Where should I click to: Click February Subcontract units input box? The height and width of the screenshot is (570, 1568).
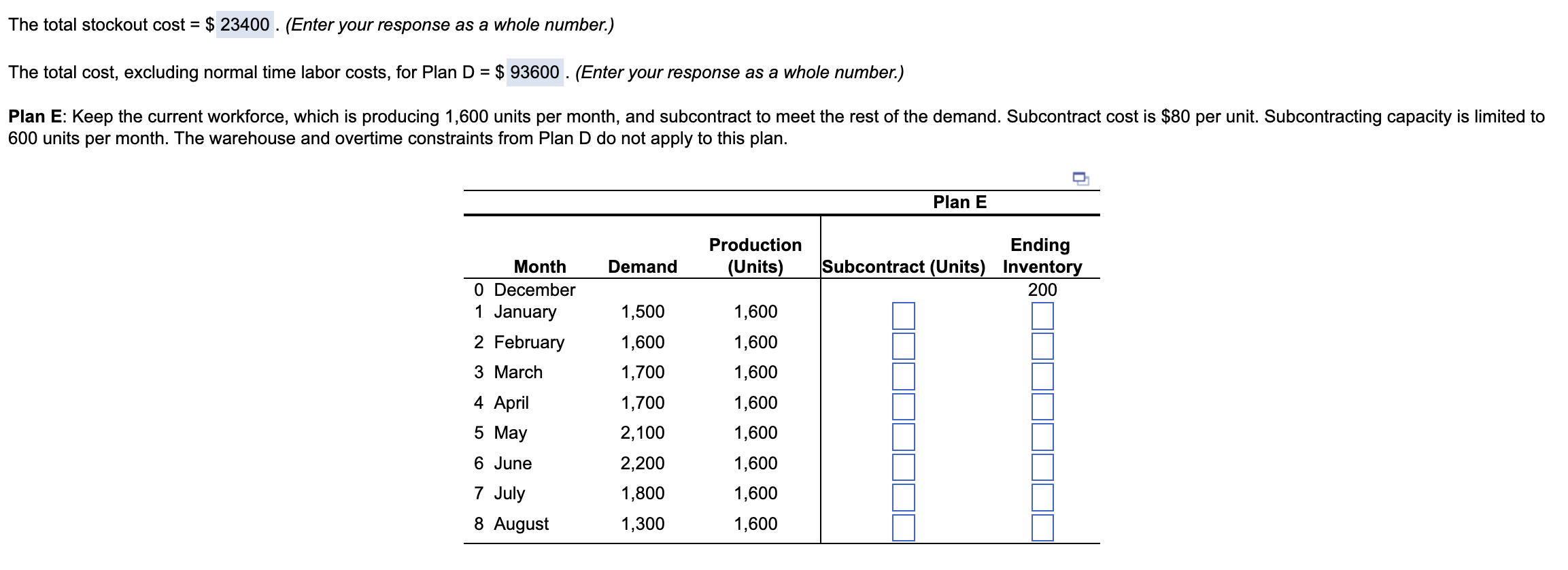pyautogui.click(x=903, y=346)
